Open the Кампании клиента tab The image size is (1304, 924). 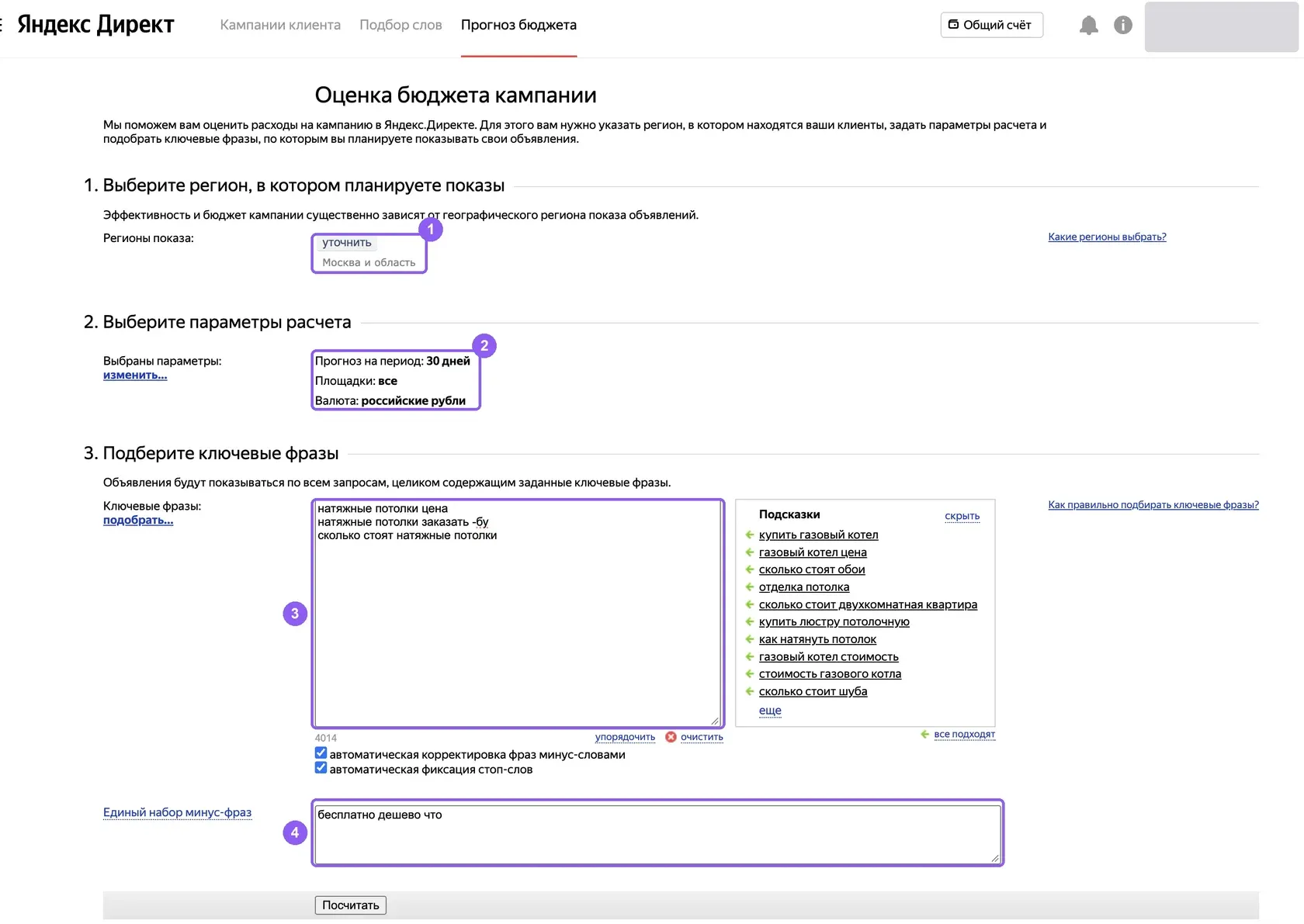click(x=280, y=25)
